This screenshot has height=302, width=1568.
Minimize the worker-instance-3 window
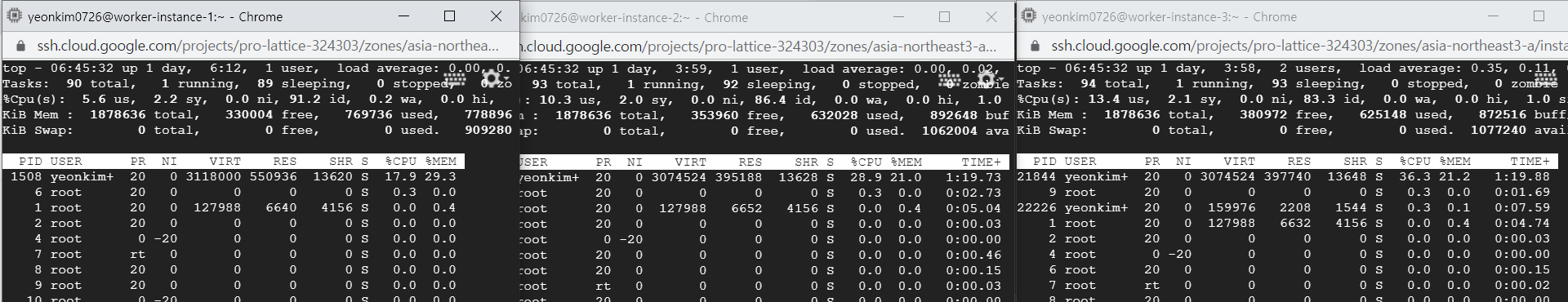(x=1493, y=16)
